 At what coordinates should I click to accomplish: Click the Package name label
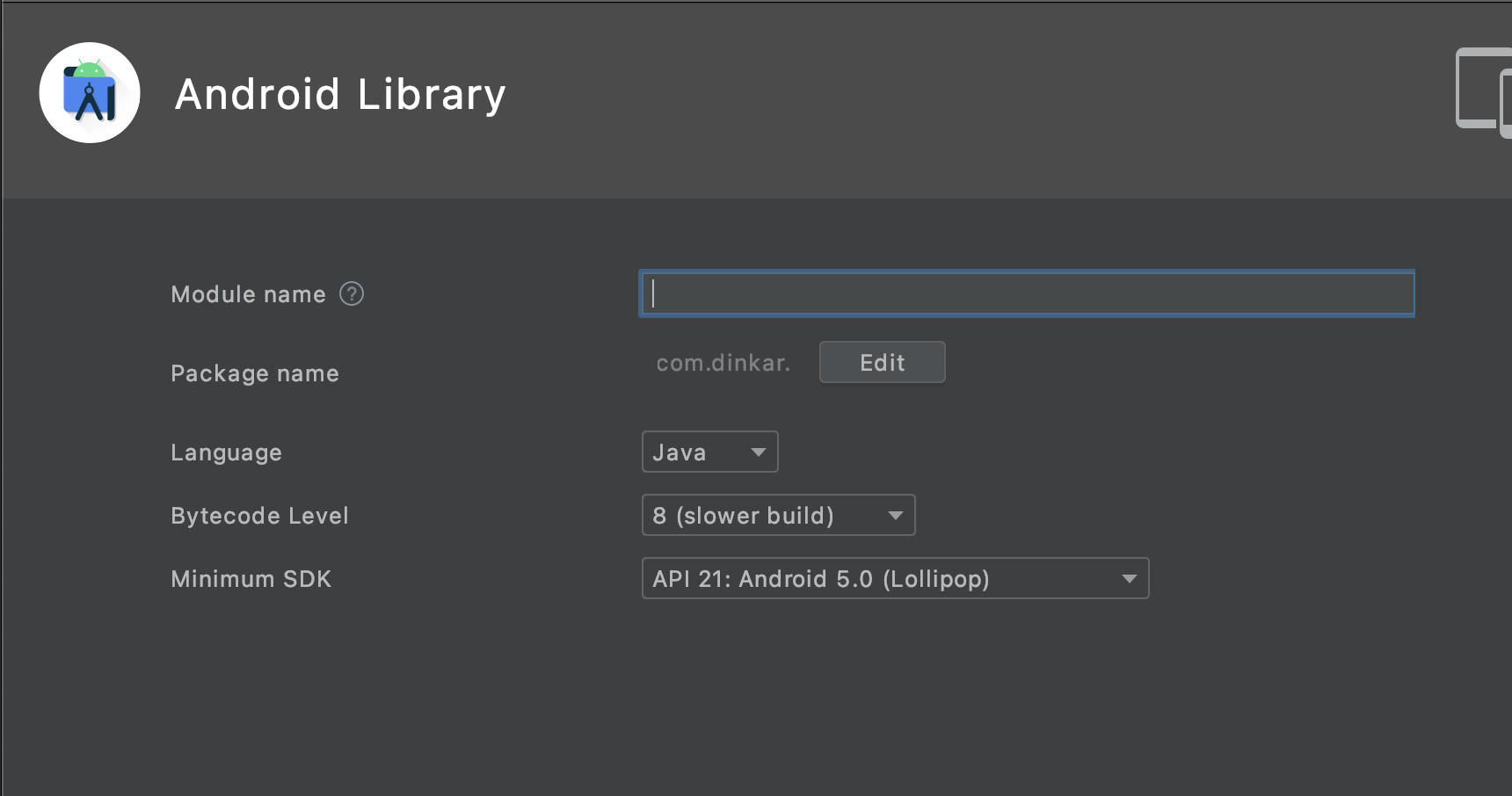(254, 373)
